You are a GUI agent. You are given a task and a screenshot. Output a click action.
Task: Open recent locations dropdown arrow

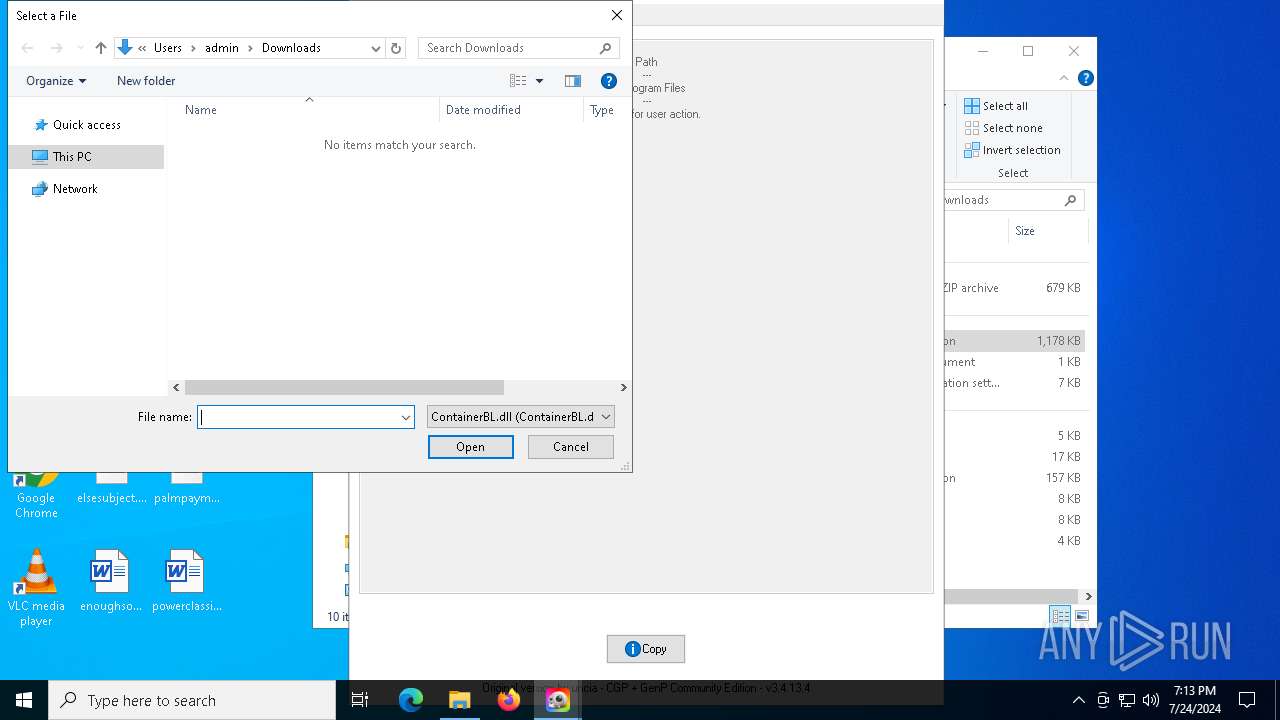(x=81, y=48)
